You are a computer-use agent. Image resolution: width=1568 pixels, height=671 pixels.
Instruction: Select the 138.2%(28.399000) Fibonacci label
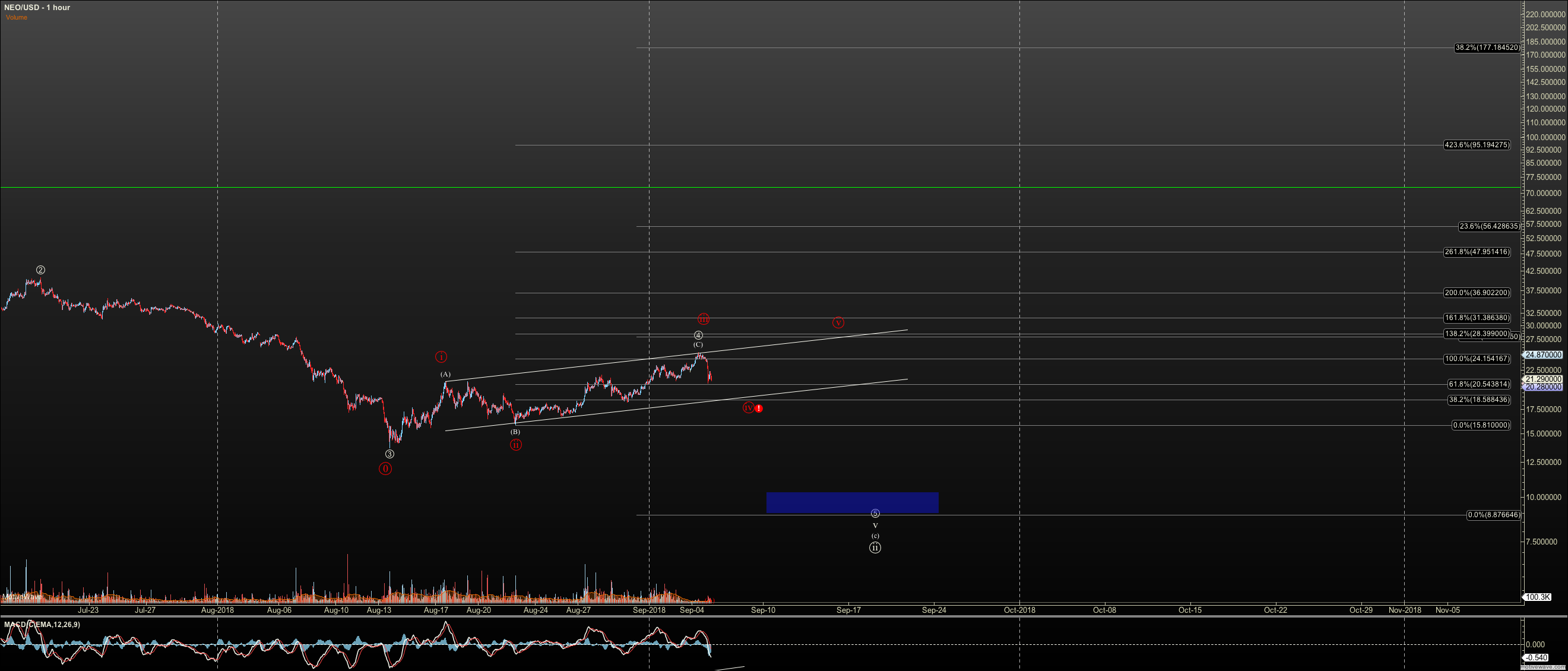point(1477,334)
